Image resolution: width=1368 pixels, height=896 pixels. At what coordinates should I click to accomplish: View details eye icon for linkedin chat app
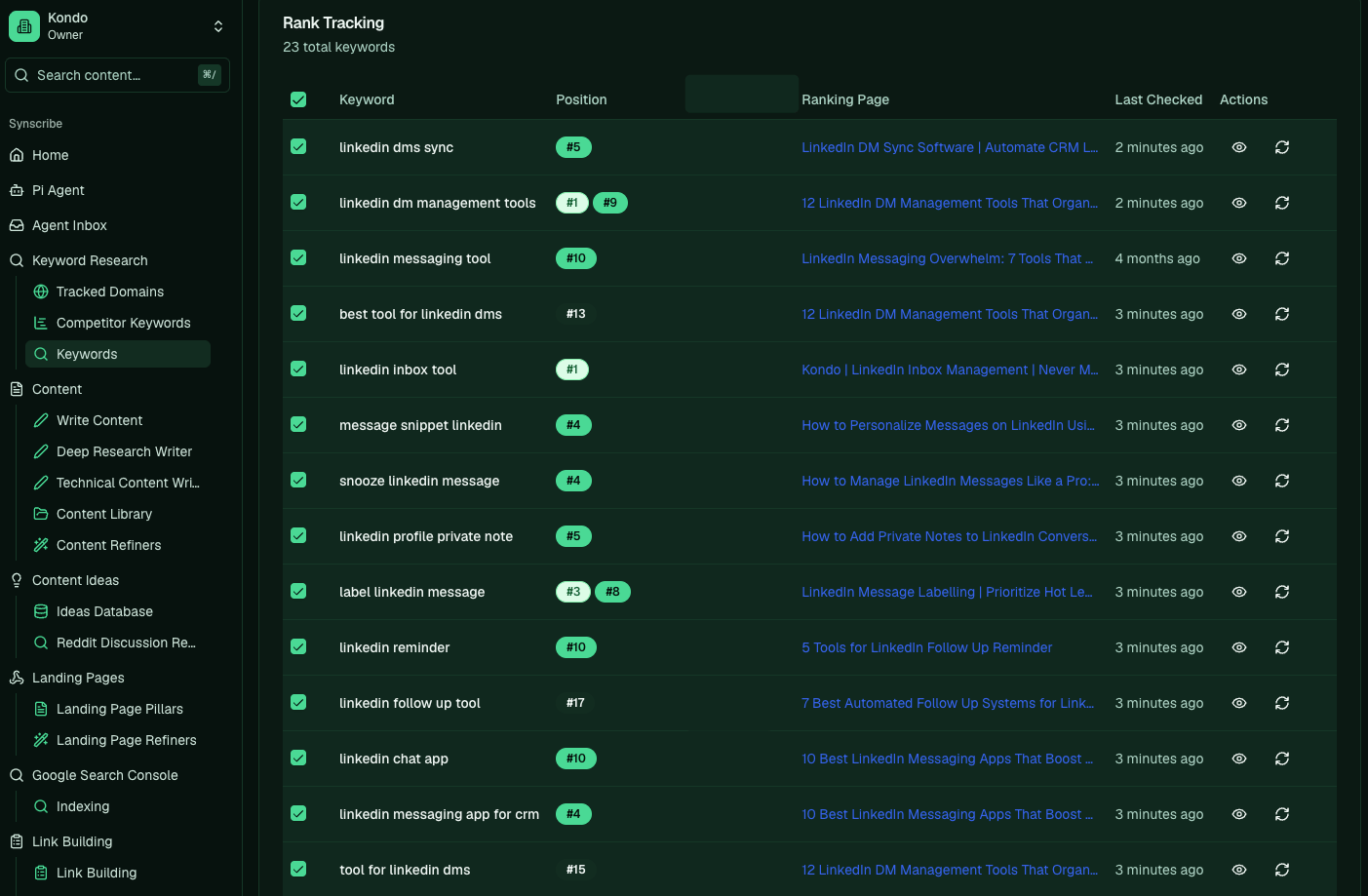point(1239,759)
